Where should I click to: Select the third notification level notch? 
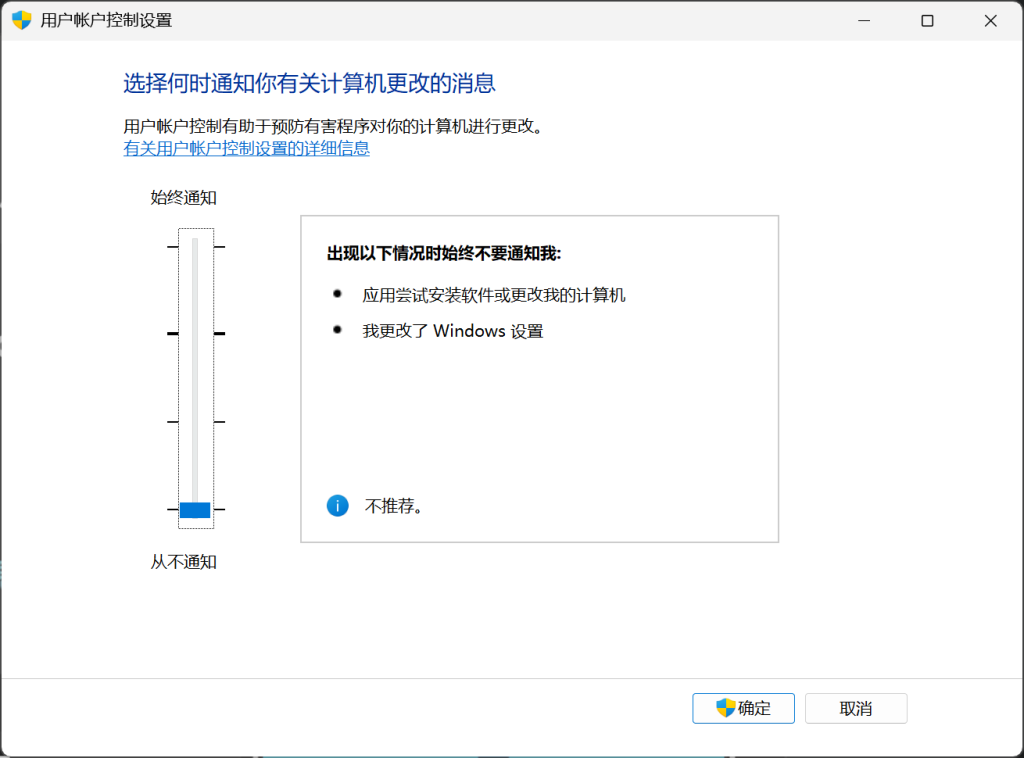click(197, 420)
